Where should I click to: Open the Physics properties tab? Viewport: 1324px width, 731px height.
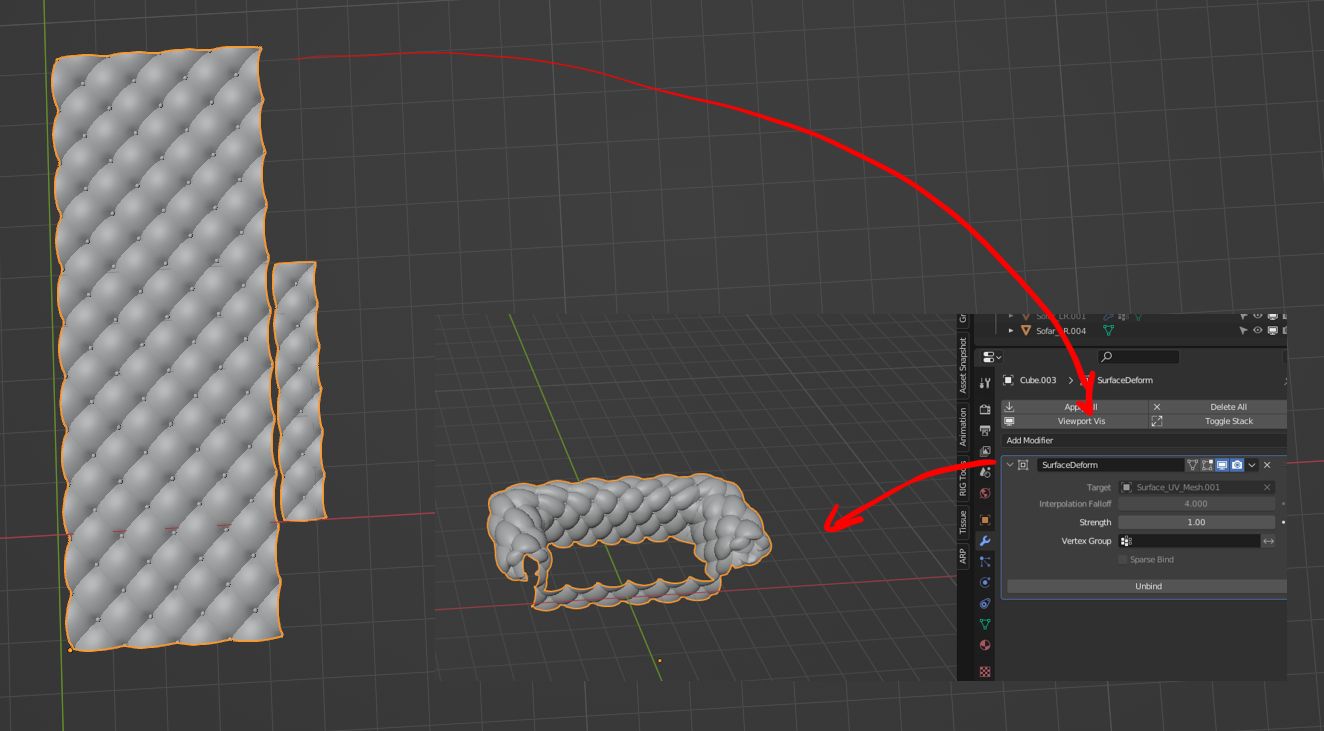click(x=985, y=583)
